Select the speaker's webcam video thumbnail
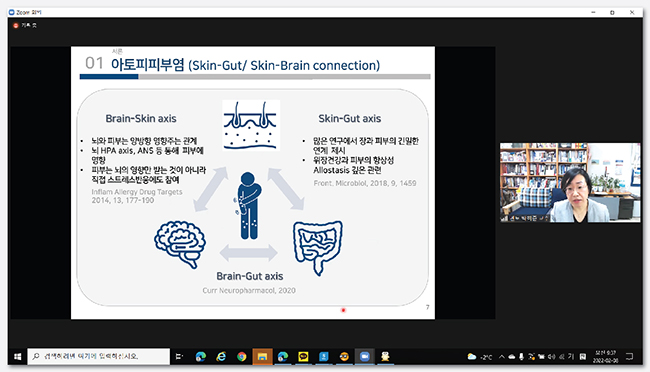This screenshot has width=650, height=372. 570,182
